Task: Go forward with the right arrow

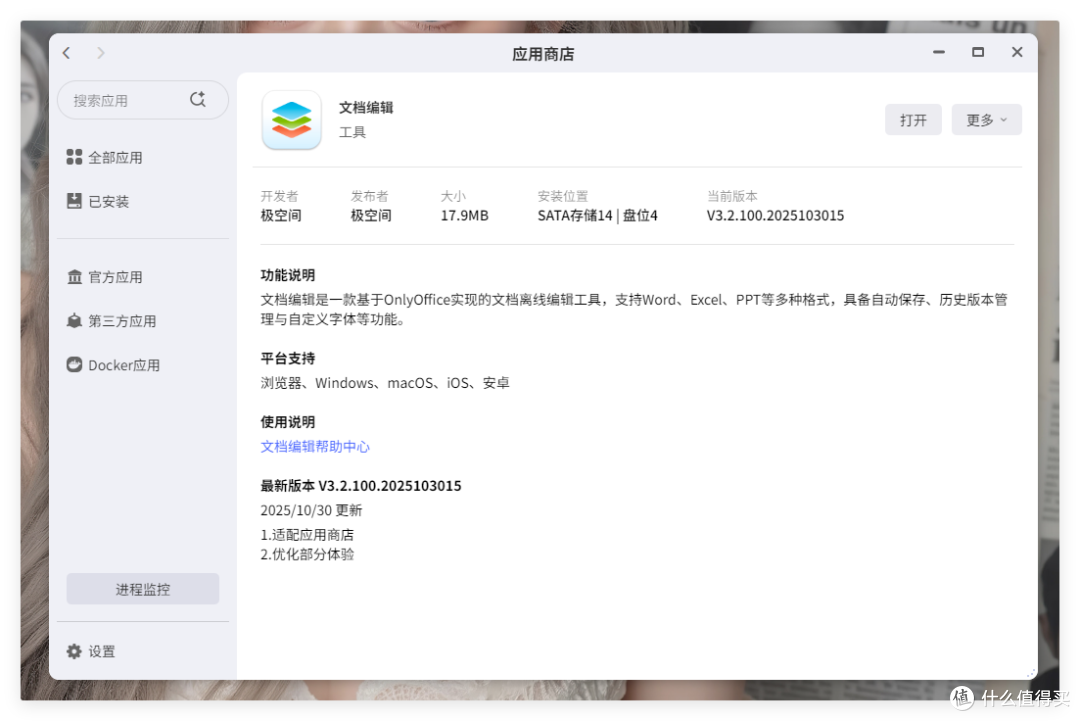Action: point(101,53)
